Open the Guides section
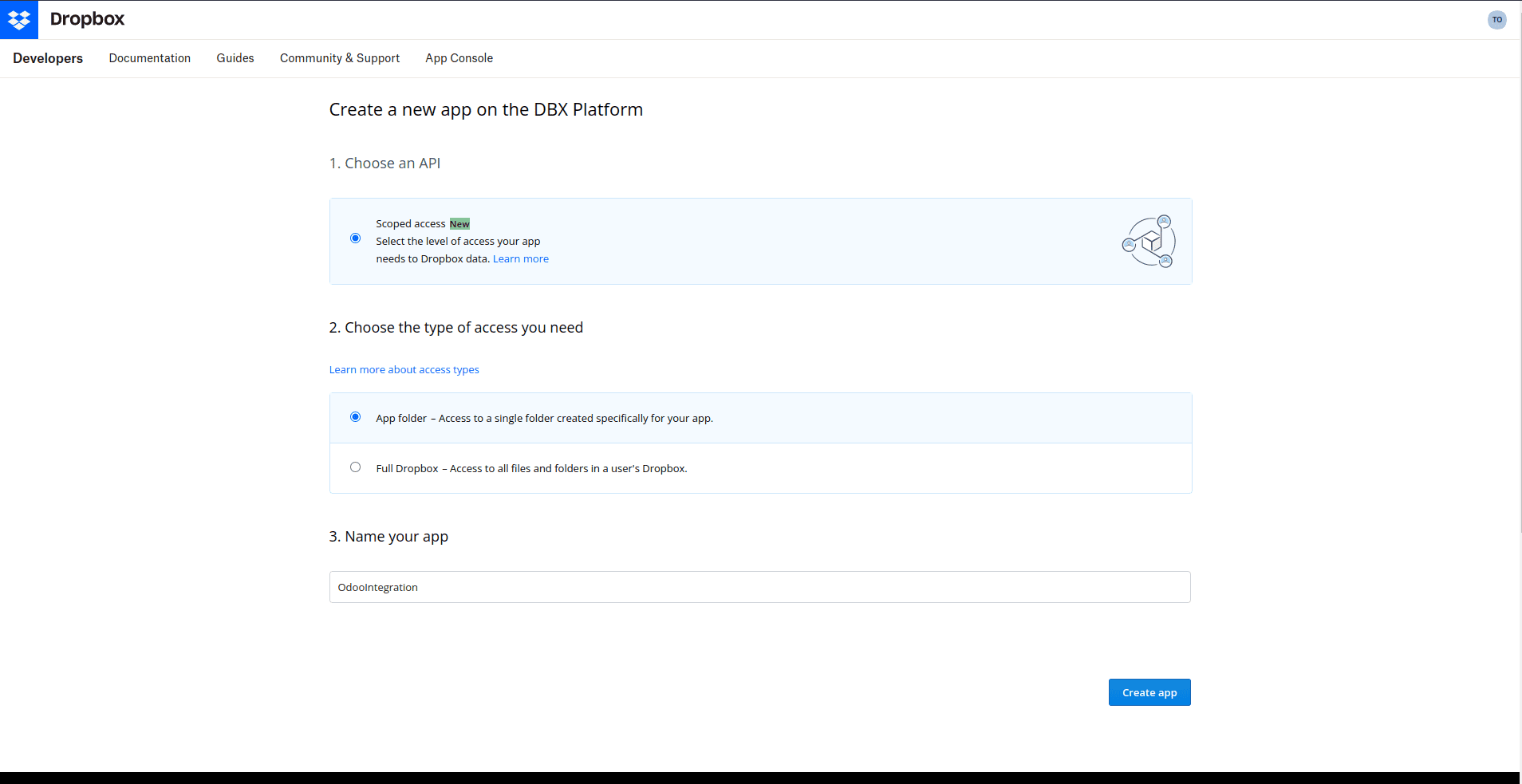Image resolution: width=1522 pixels, height=784 pixels. click(235, 57)
